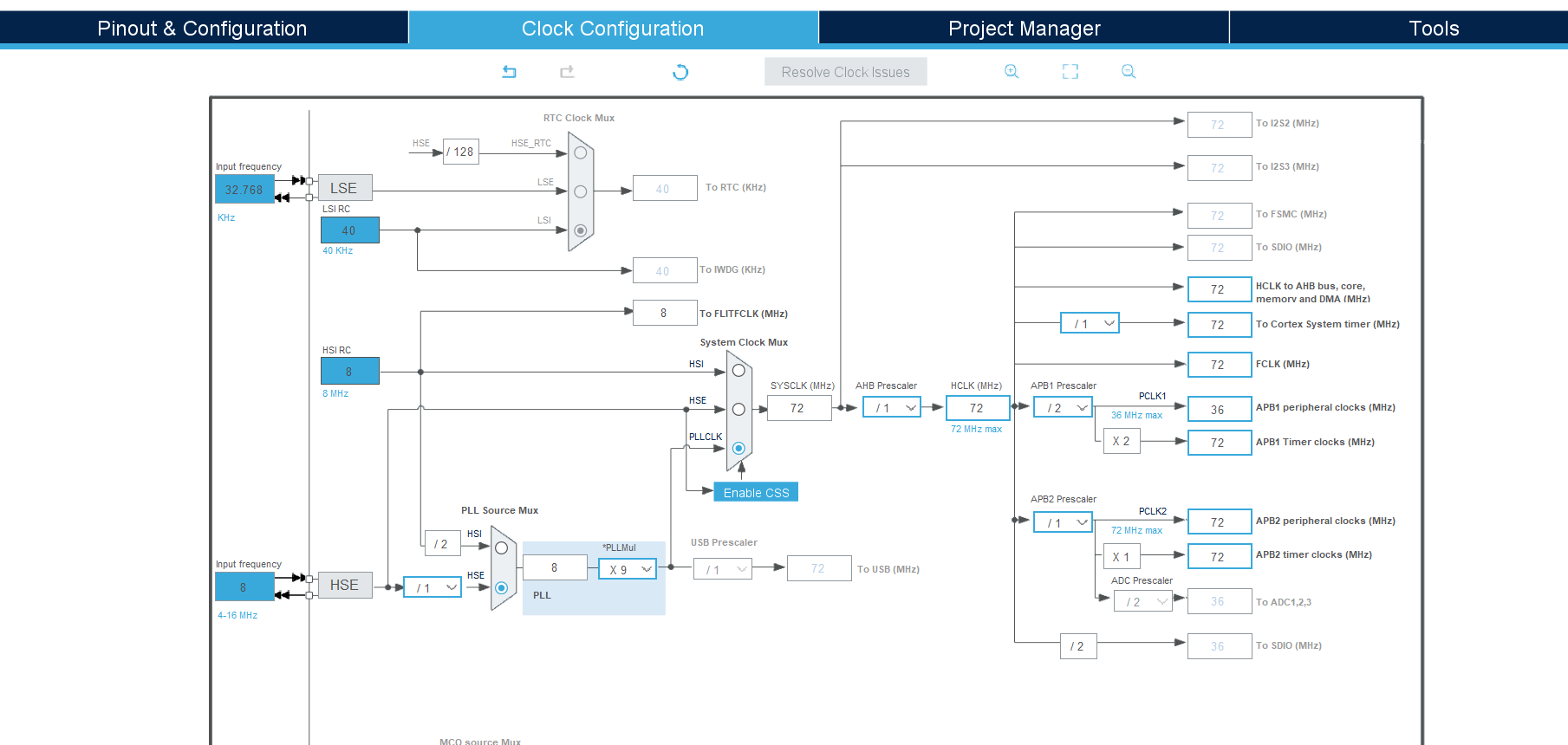
Task: Click the Enable CSS button
Action: 756,492
